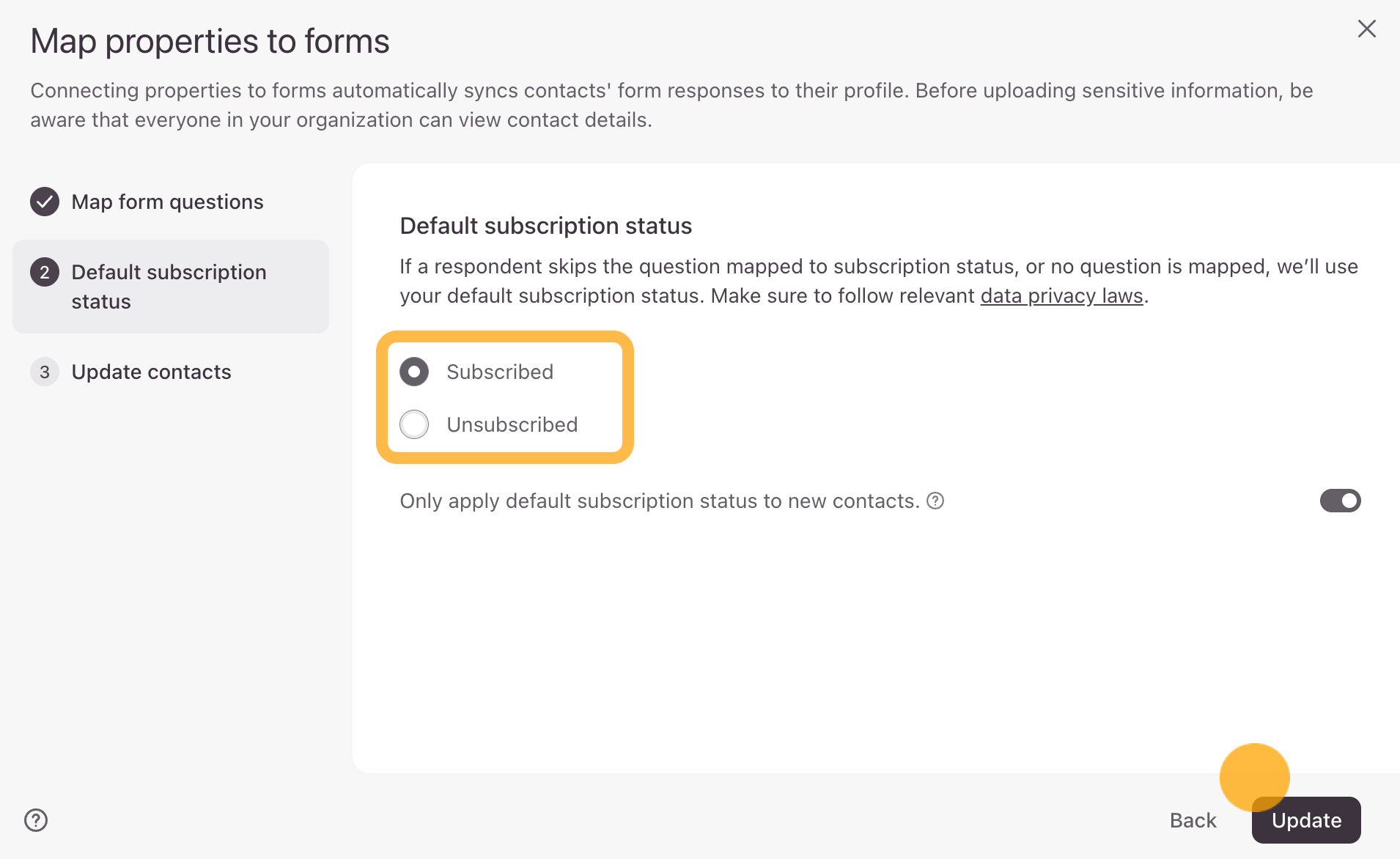
Task: Click the step 2 number badge
Action: coord(45,273)
